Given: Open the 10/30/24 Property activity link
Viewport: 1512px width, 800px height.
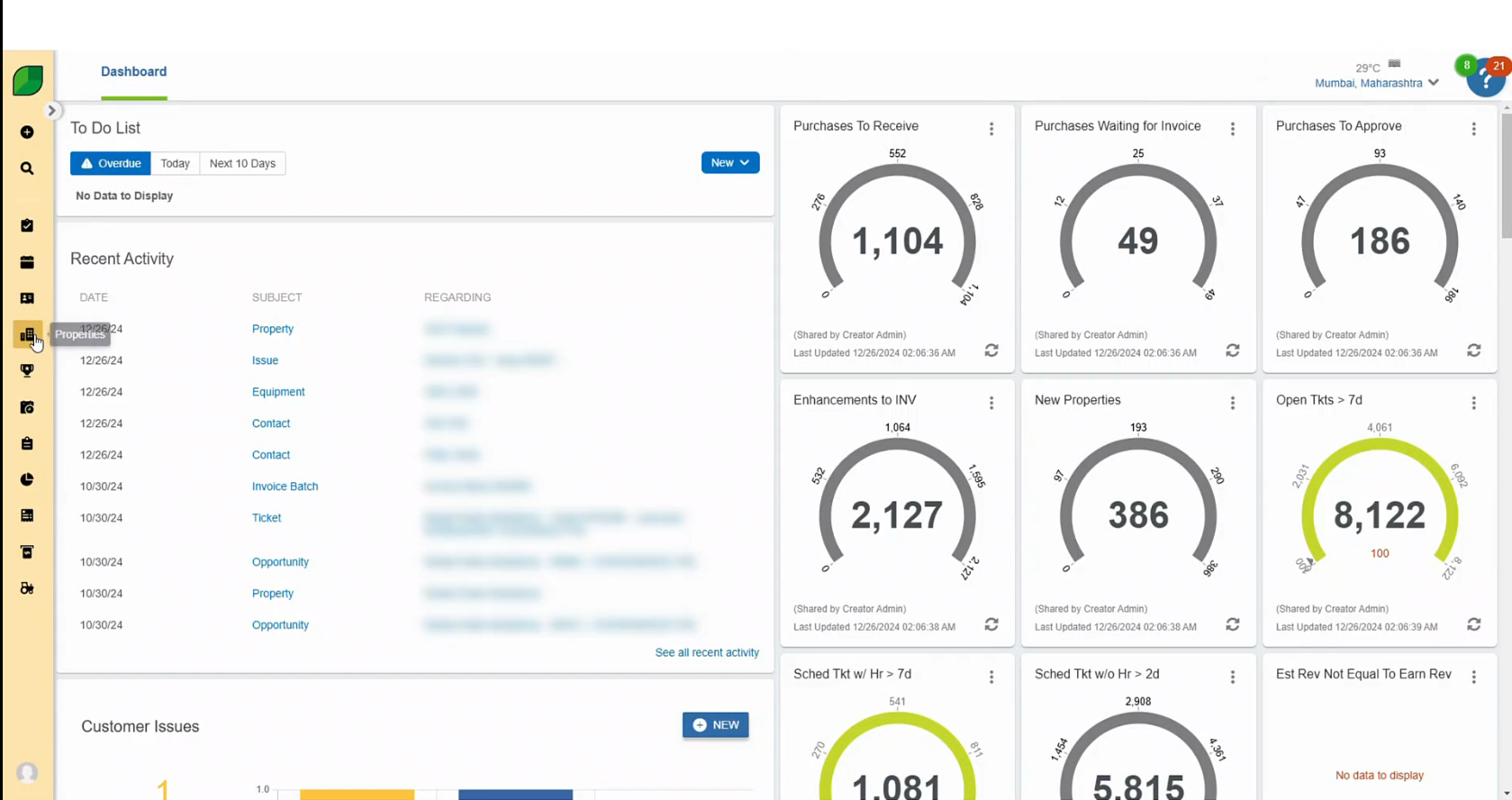Looking at the screenshot, I should (273, 594).
